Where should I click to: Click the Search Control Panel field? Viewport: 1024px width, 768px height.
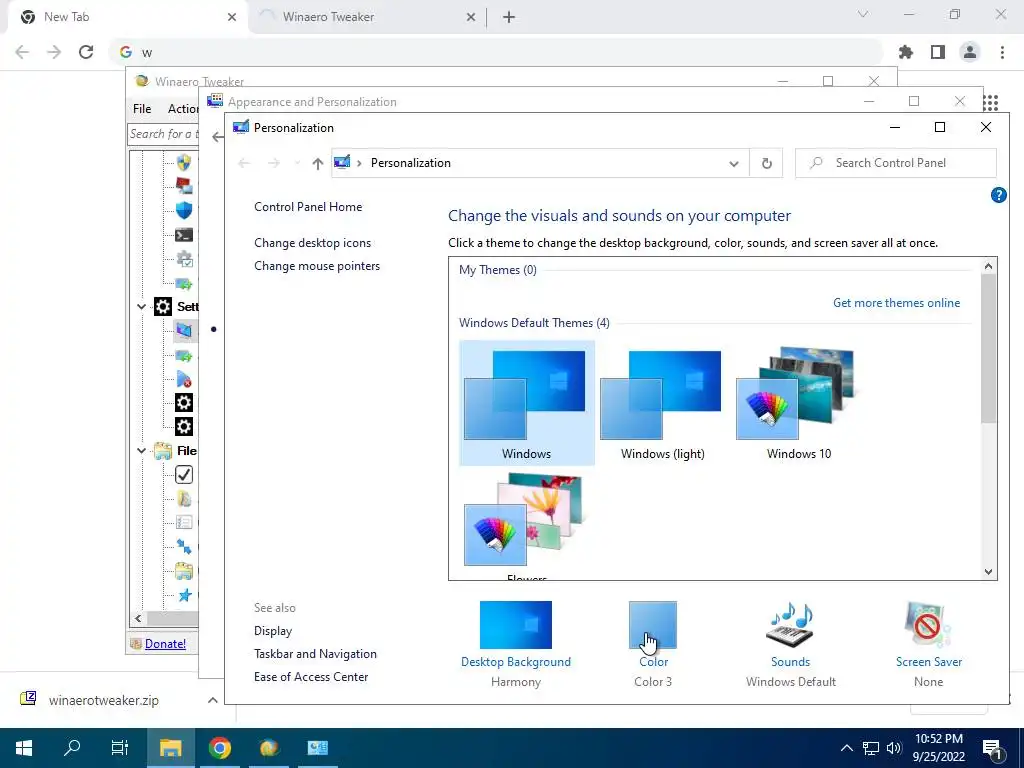[x=896, y=163]
